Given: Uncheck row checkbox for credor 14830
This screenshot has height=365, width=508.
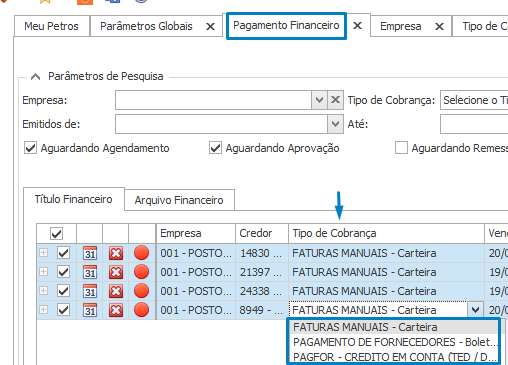Looking at the screenshot, I should click(x=63, y=253).
